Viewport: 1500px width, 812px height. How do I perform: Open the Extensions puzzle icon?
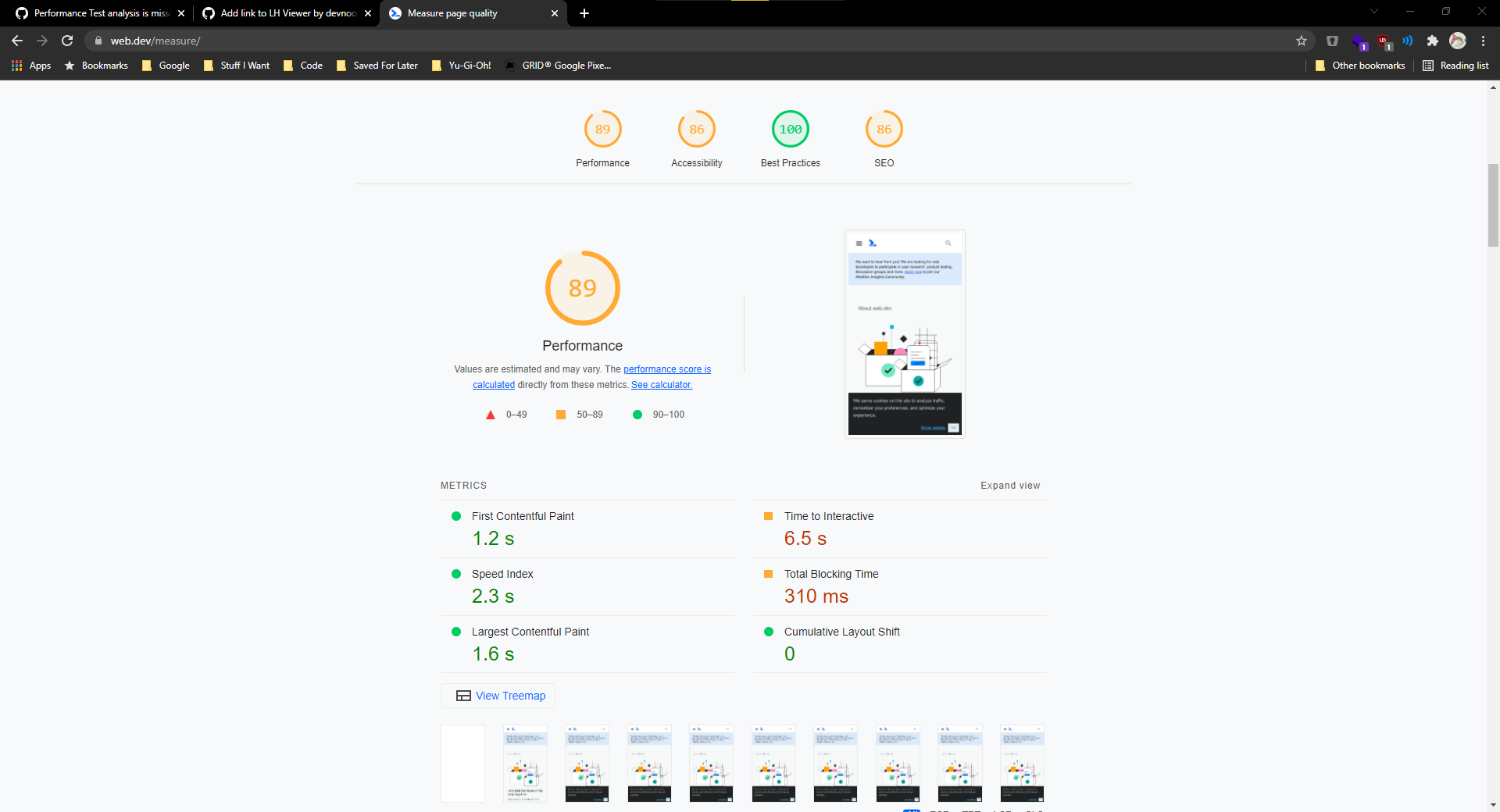1433,41
